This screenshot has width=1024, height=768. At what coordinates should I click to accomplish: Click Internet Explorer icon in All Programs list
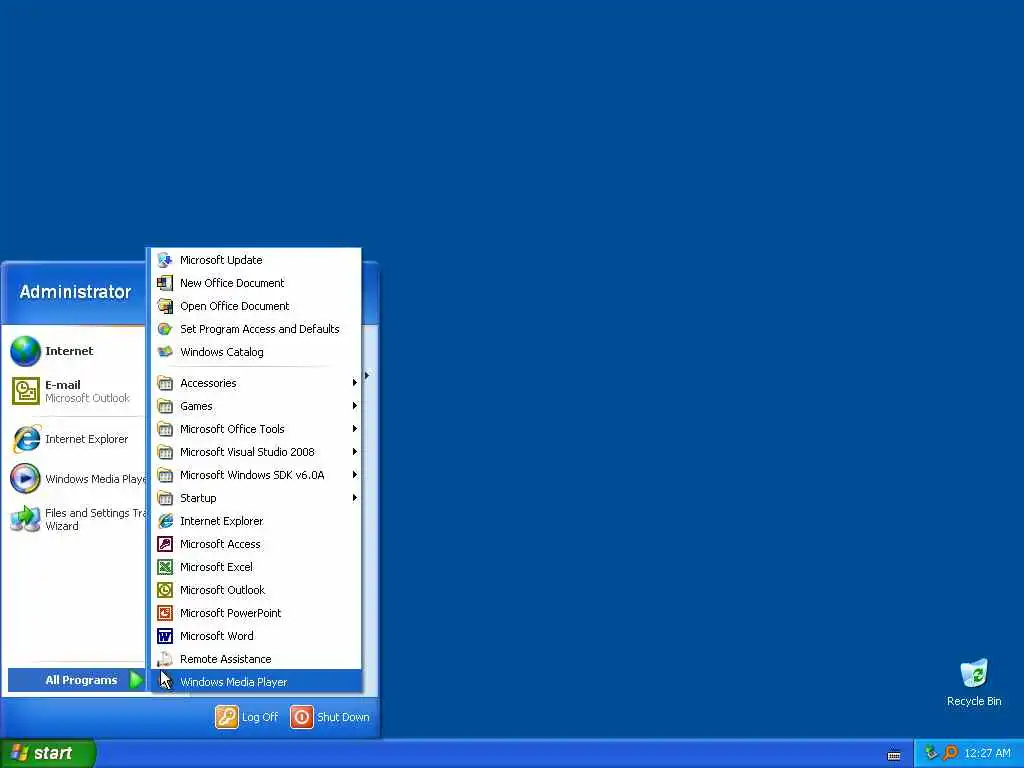point(165,521)
